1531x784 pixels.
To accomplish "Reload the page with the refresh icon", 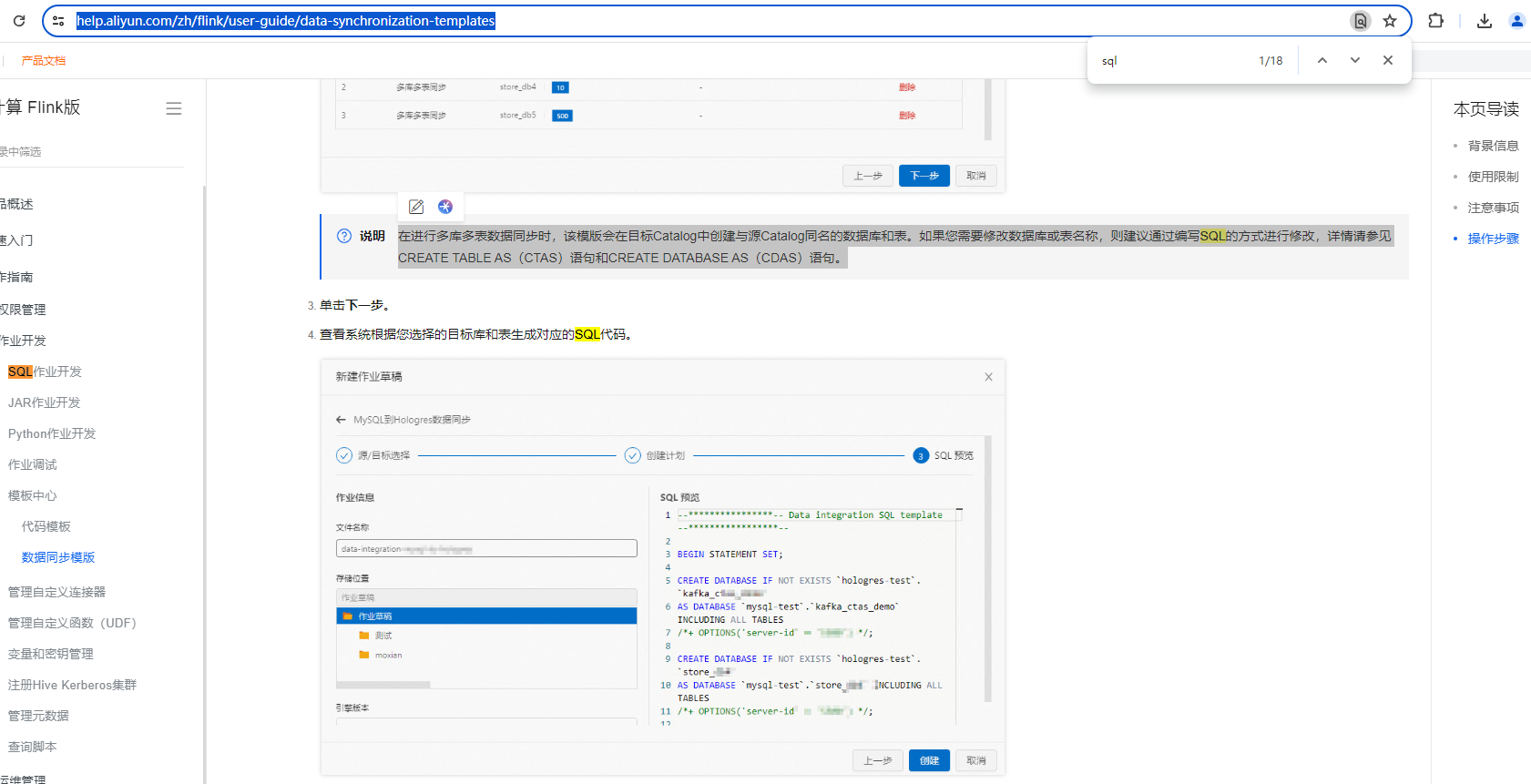I will click(18, 20).
